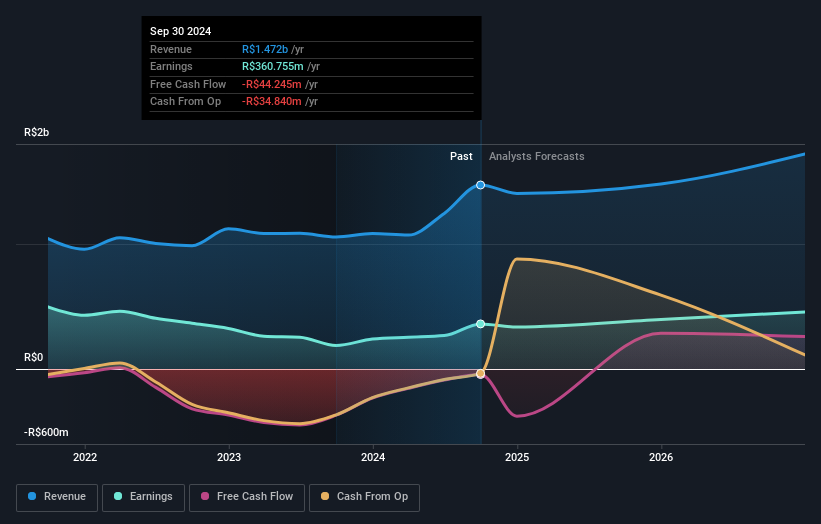Click the Cash From Op label in tooltip
The width and height of the screenshot is (821, 524).
click(x=185, y=102)
